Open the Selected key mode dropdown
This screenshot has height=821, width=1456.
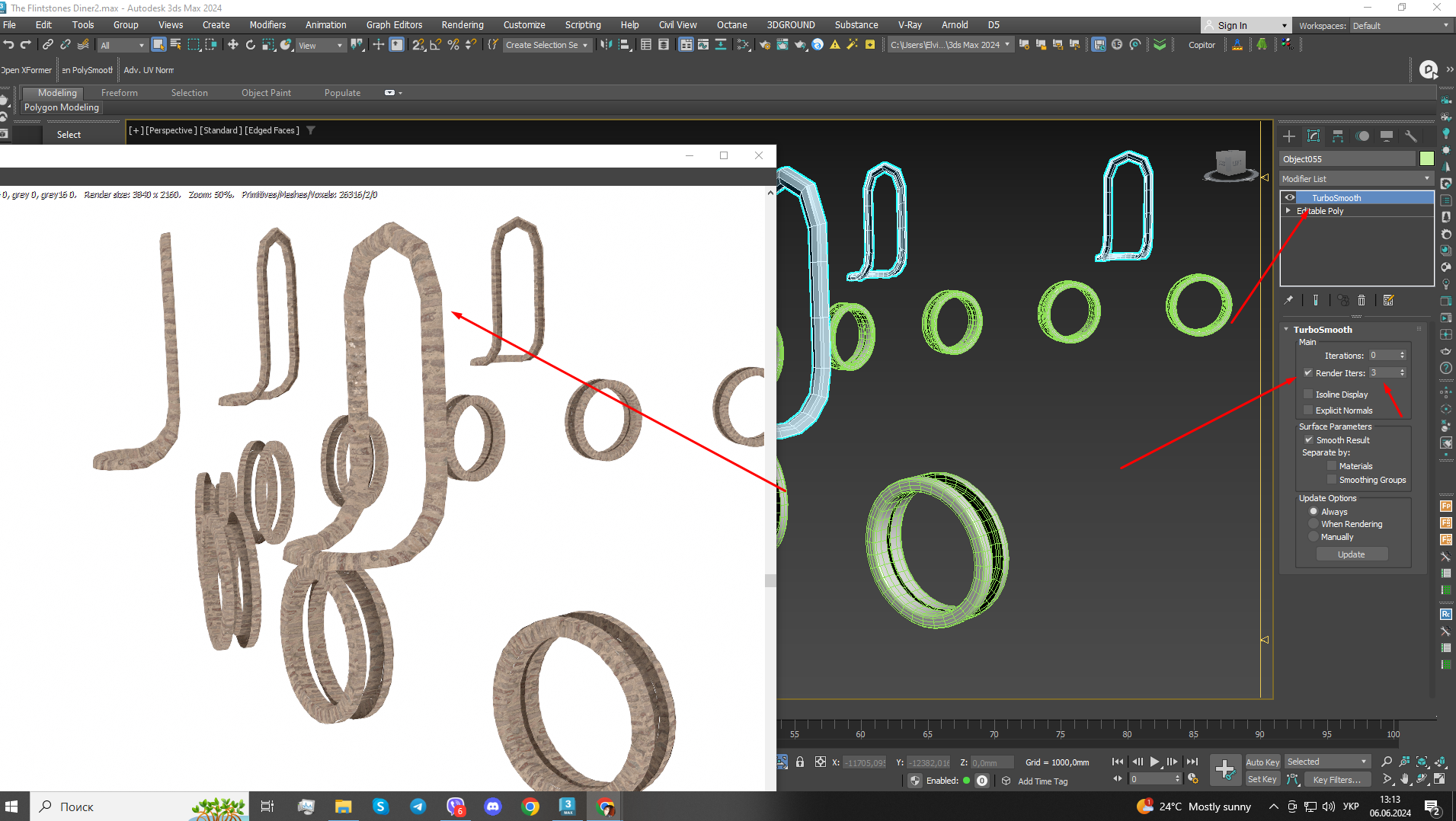[1327, 762]
